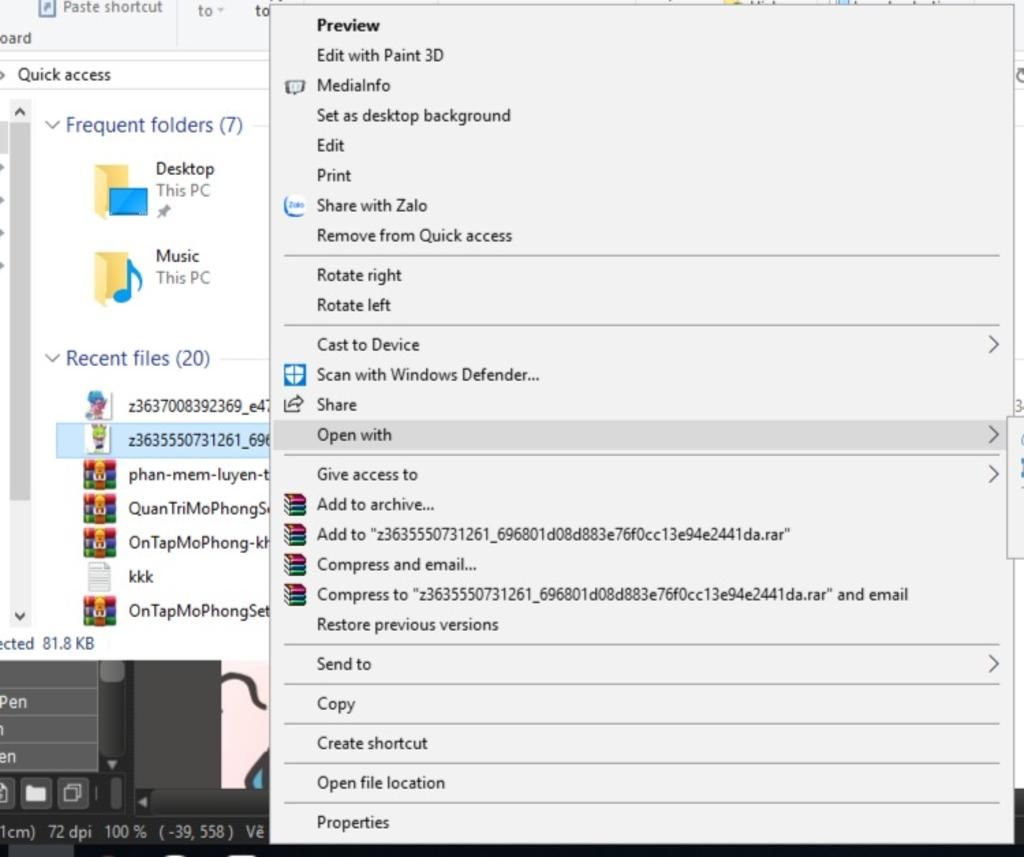The image size is (1024, 857).
Task: Click the kkk text file icon
Action: coord(99,576)
